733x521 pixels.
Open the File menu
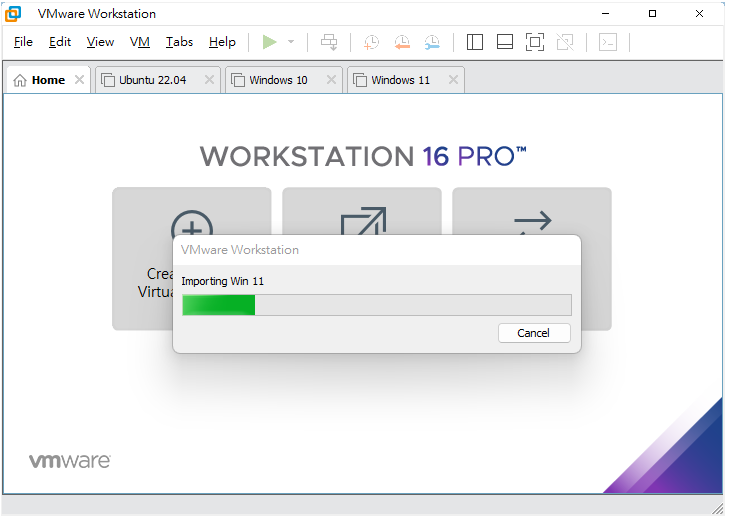pyautogui.click(x=23, y=42)
